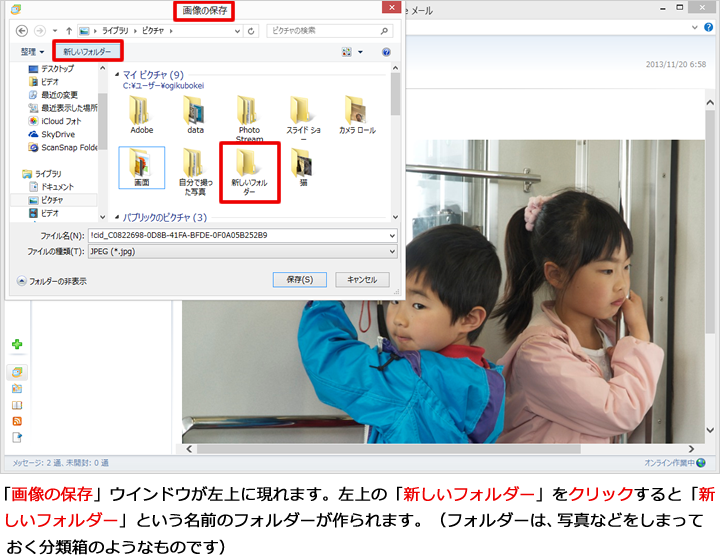Select ドキュメント under ライブラリ
The width and height of the screenshot is (720, 556).
point(51,187)
